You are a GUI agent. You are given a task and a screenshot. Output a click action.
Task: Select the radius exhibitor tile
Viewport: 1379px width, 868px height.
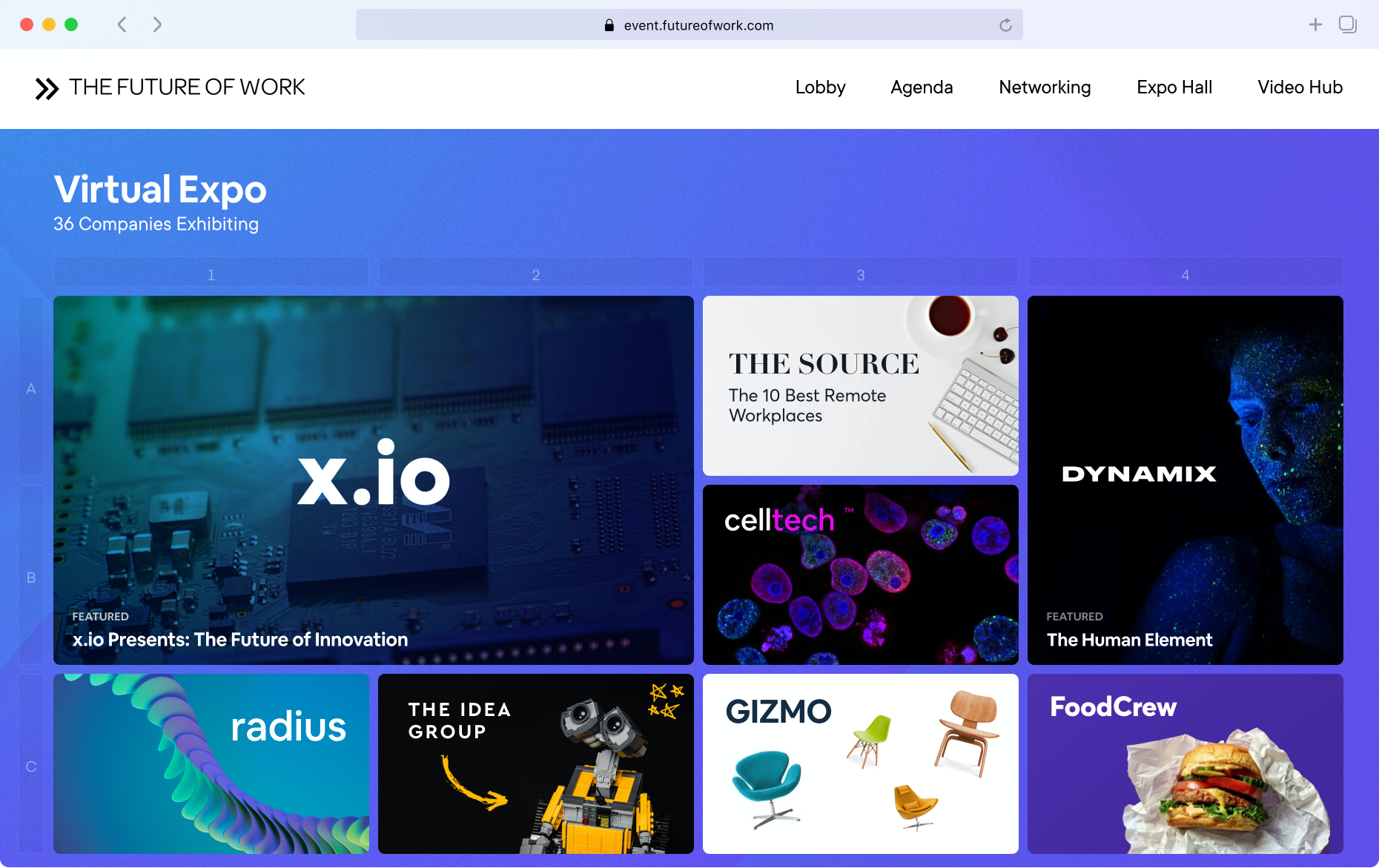pyautogui.click(x=211, y=763)
